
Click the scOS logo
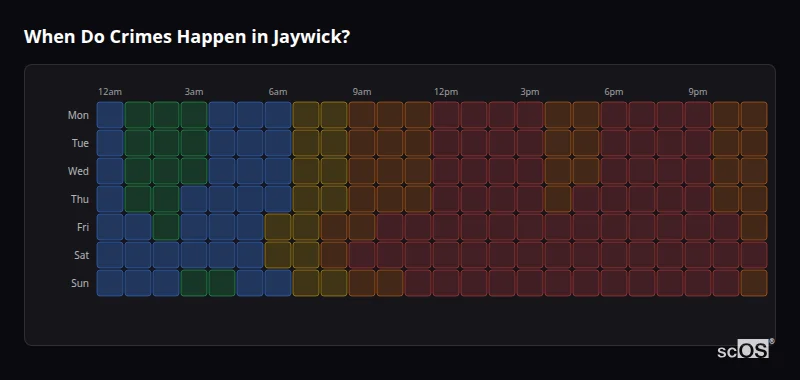(x=746, y=349)
